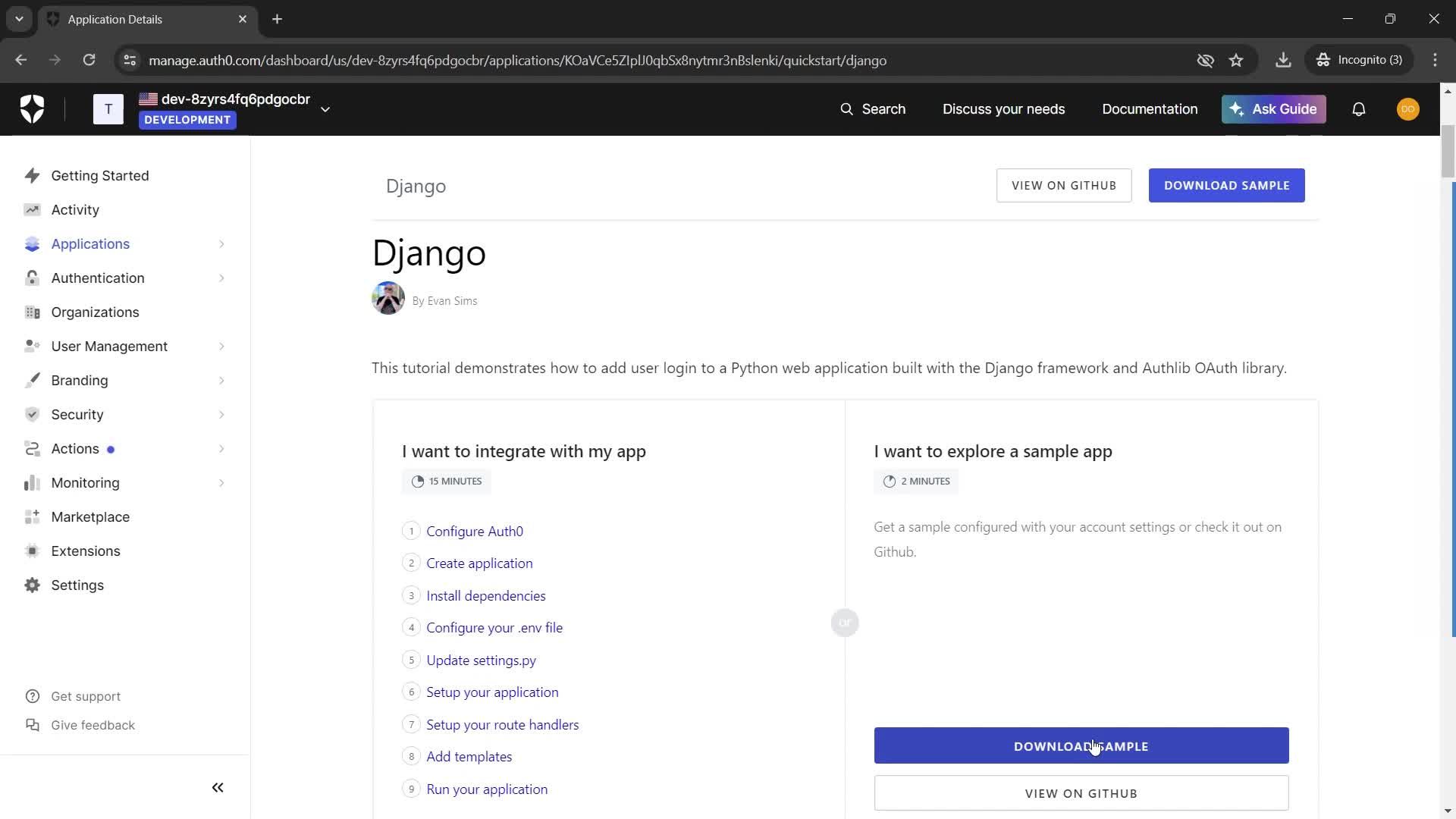Click Evan Sims author avatar

point(388,299)
